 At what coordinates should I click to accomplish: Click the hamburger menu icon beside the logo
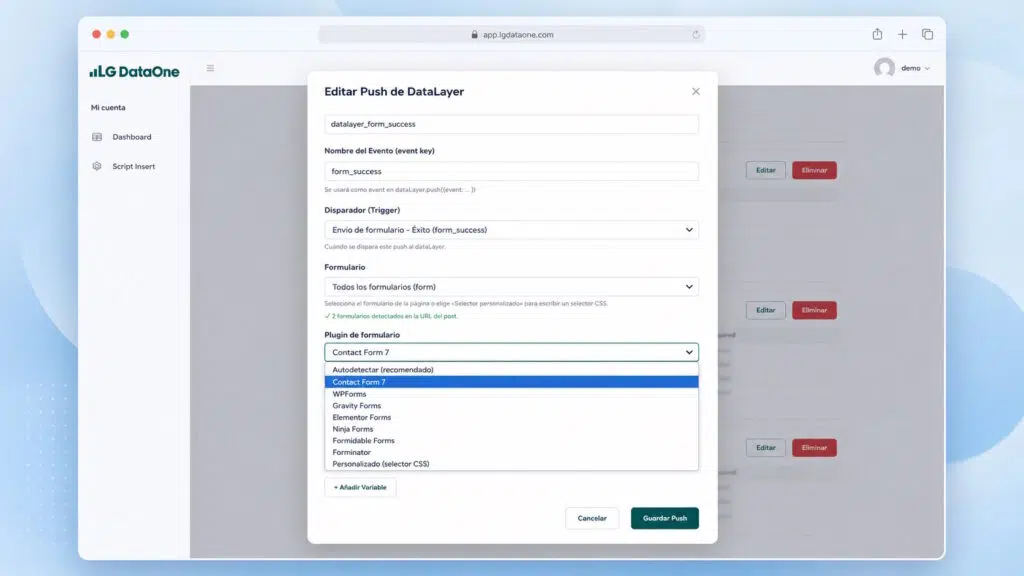click(x=210, y=68)
